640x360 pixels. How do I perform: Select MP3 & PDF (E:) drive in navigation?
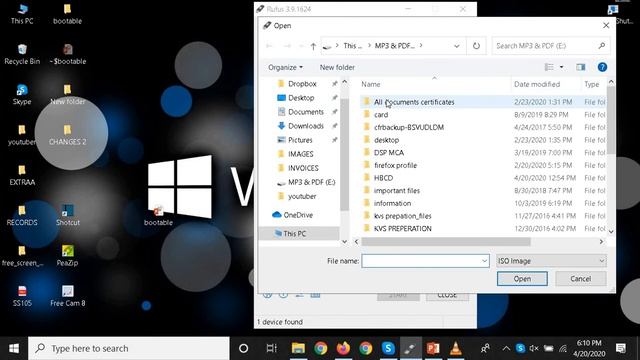pyautogui.click(x=311, y=182)
